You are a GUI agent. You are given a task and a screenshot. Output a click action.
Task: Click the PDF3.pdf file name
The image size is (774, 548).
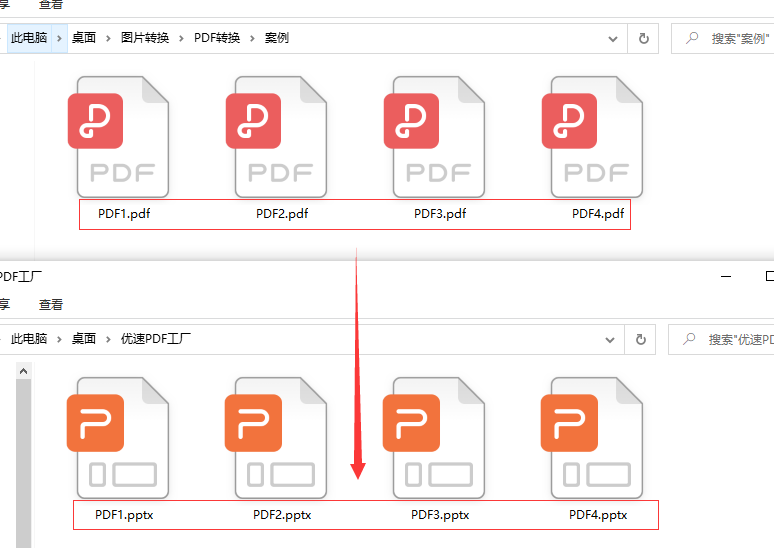[x=440, y=214]
